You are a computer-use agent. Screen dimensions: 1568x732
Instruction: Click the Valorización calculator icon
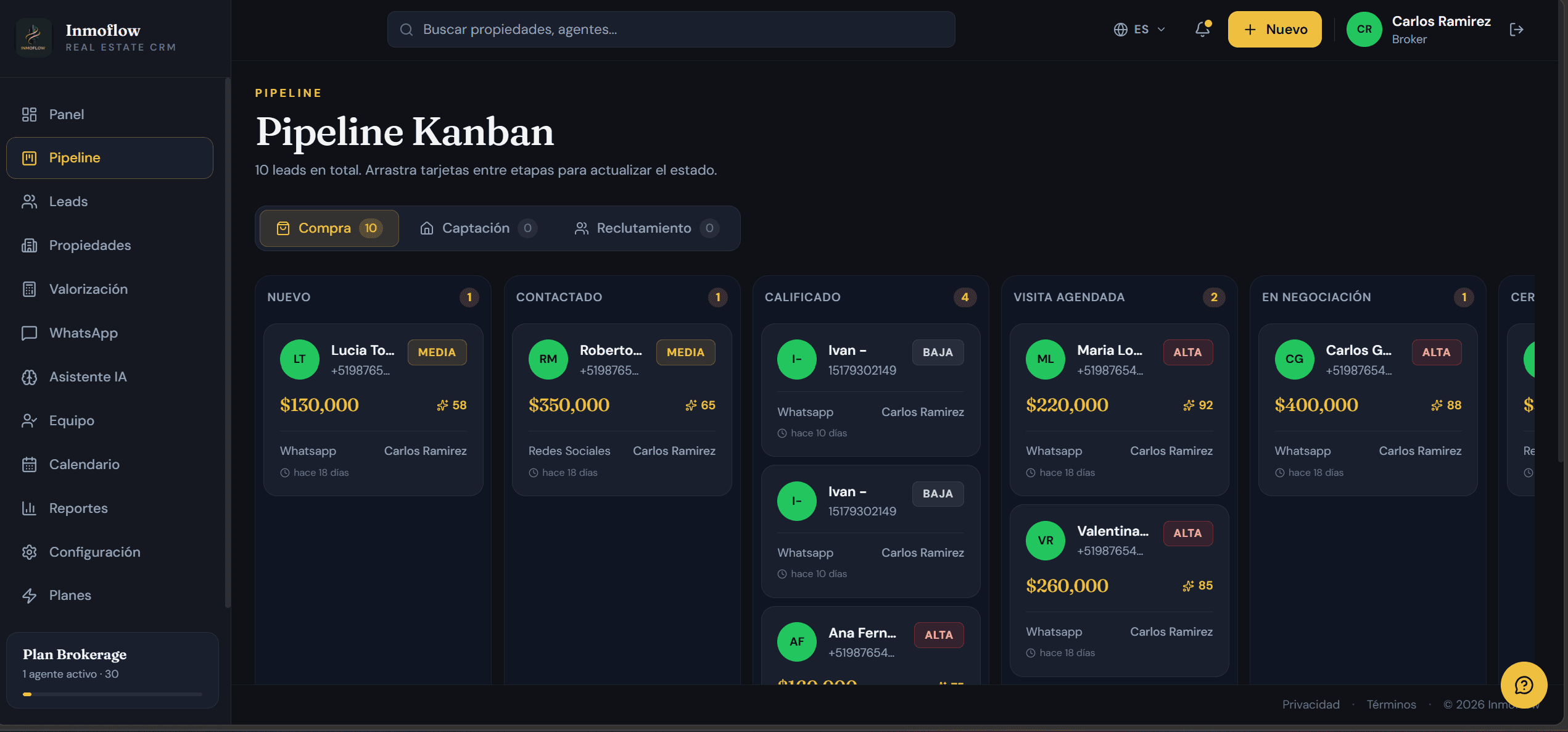[29, 289]
